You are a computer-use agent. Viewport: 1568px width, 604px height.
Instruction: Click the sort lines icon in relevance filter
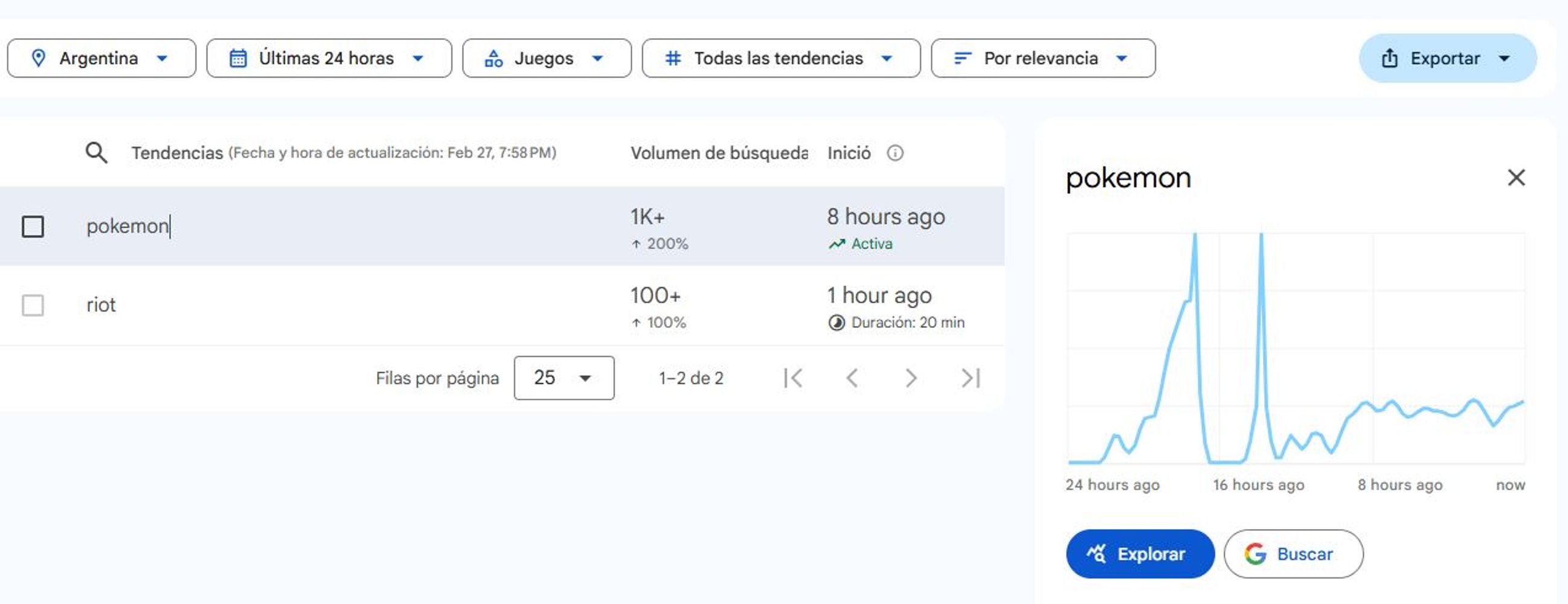[962, 59]
